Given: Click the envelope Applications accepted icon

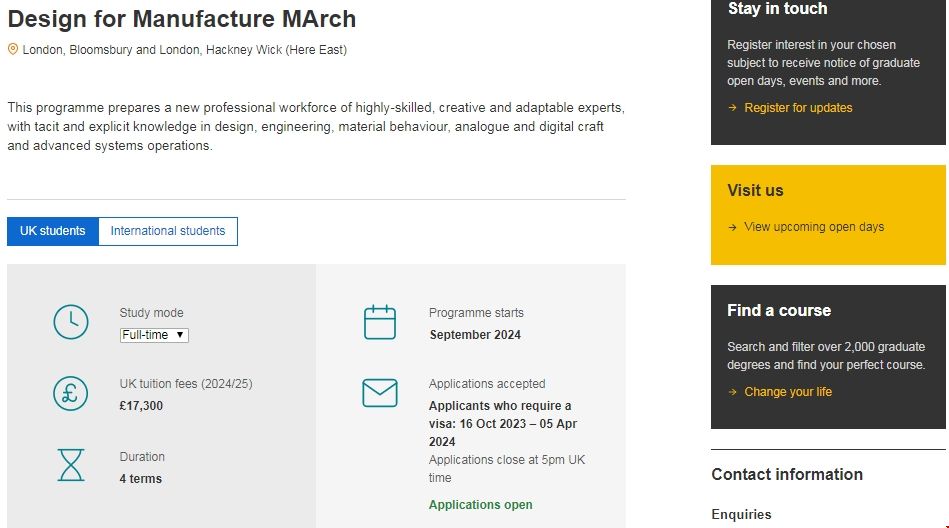Looking at the screenshot, I should pos(380,393).
